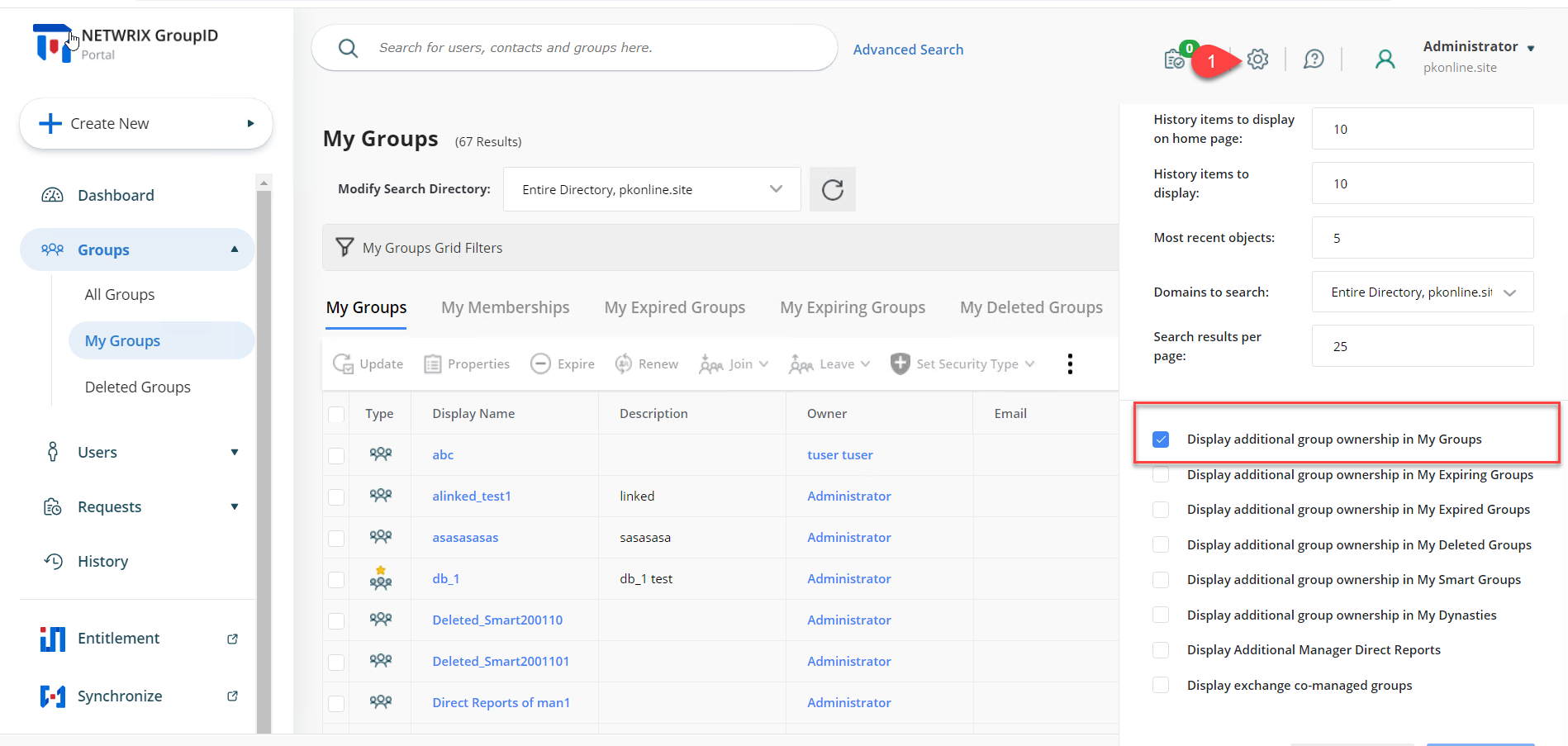Open the My Expiring Groups tab
The width and height of the screenshot is (1568, 746).
click(x=852, y=306)
